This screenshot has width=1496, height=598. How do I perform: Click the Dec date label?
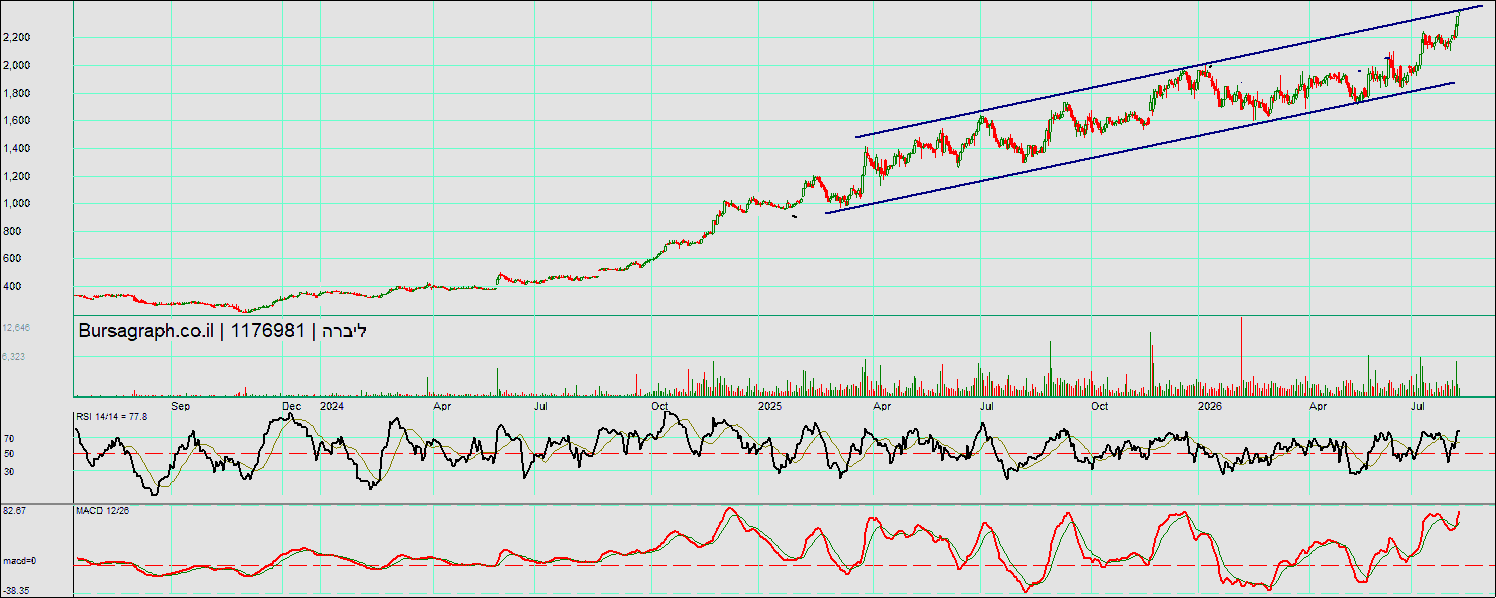[292, 407]
